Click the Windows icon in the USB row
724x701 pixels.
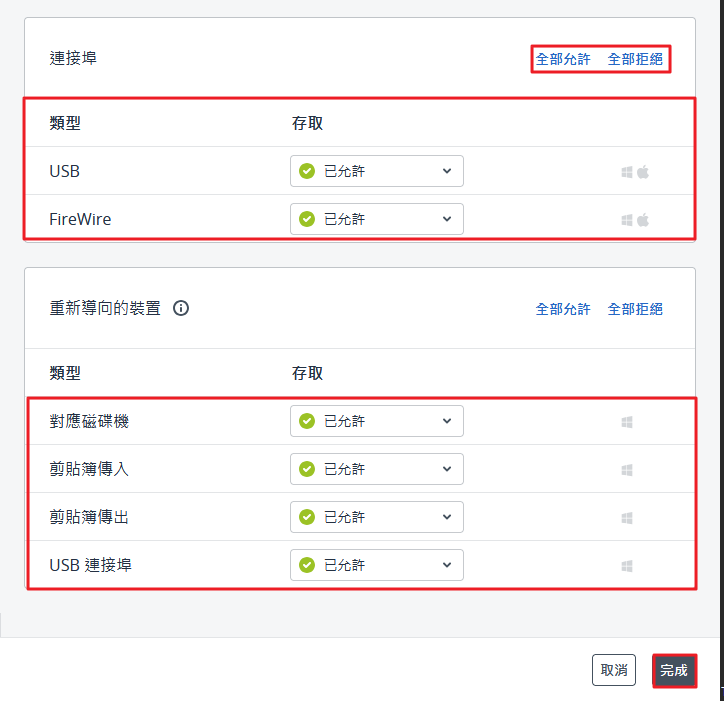[x=627, y=171]
